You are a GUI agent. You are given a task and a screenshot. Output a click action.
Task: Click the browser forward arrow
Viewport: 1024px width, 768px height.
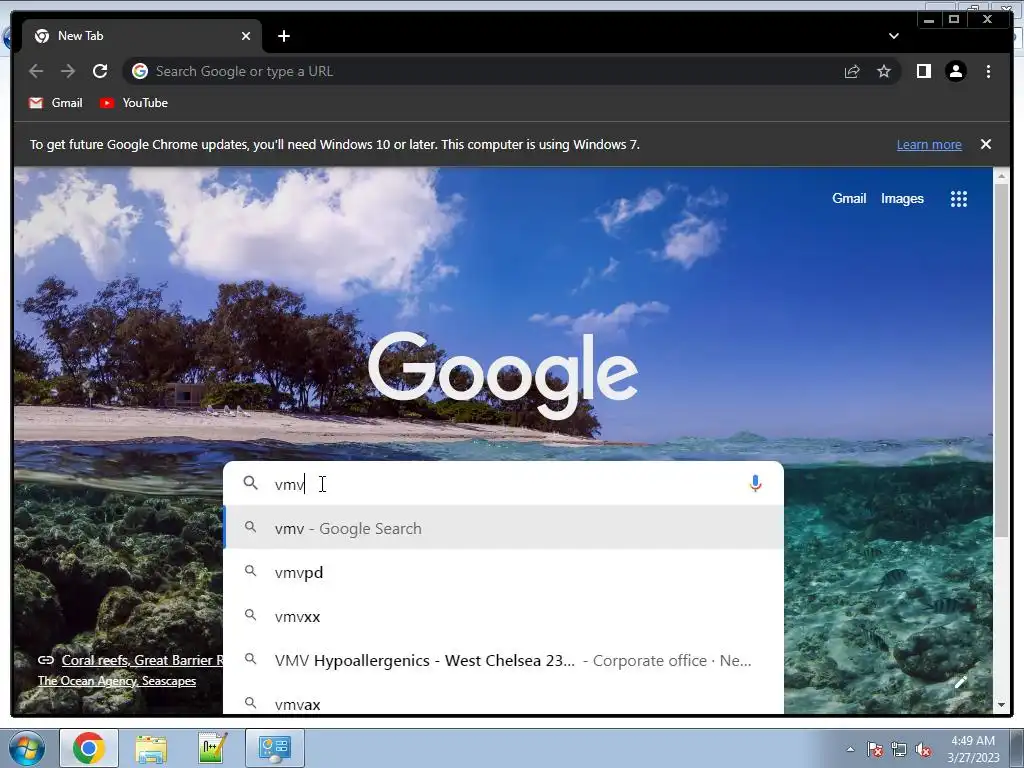[68, 71]
